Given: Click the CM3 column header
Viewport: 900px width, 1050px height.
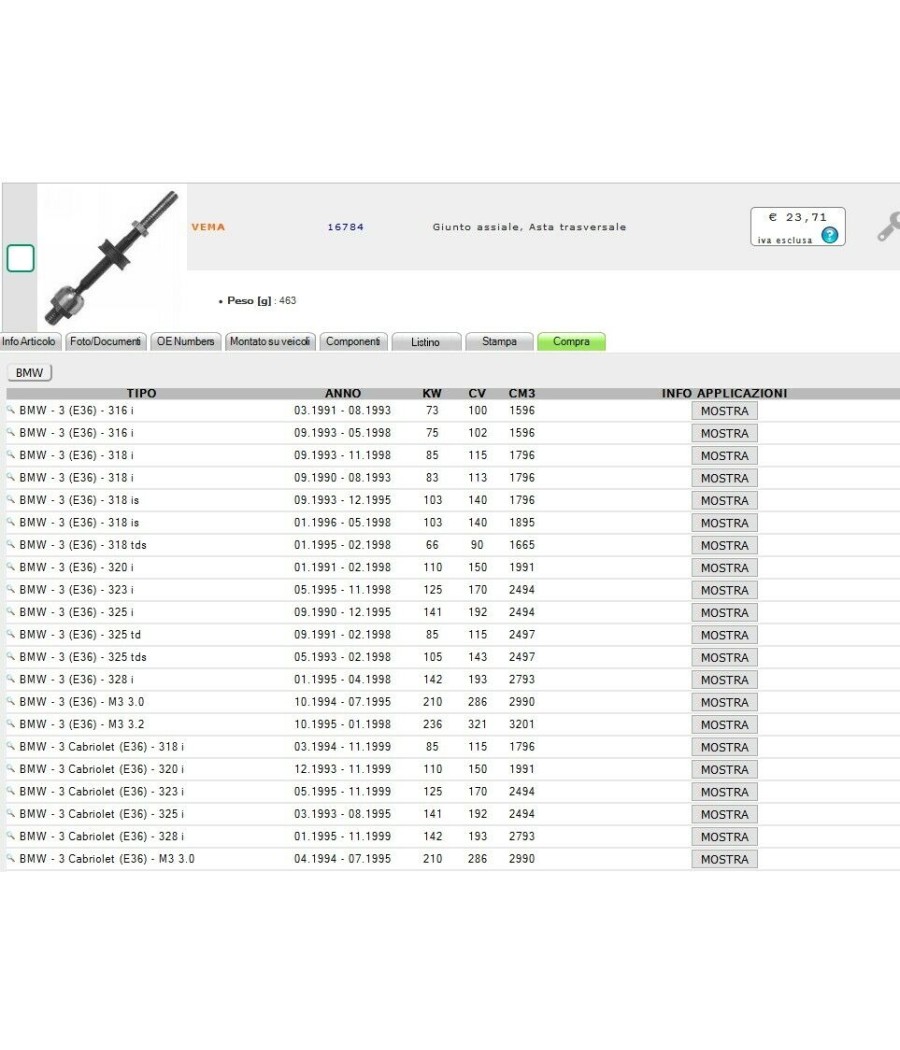Looking at the screenshot, I should pyautogui.click(x=522, y=393).
